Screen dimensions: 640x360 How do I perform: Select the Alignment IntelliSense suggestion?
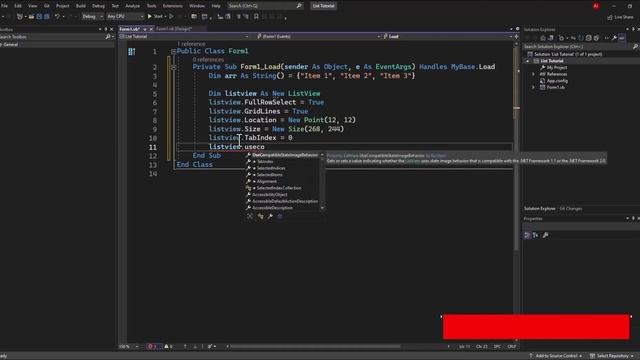[267, 181]
